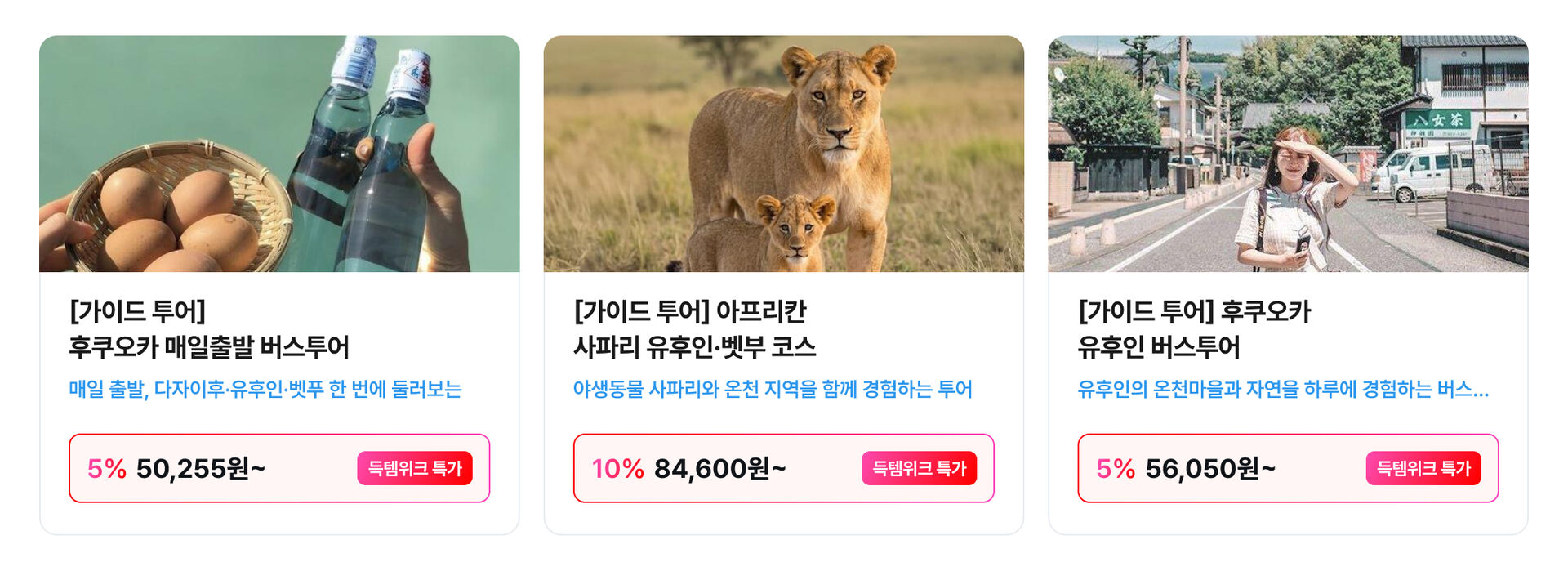Open 후쿠오카 유후인 버스투어 title
Image resolution: width=1568 pixels, height=571 pixels.
1158,347
